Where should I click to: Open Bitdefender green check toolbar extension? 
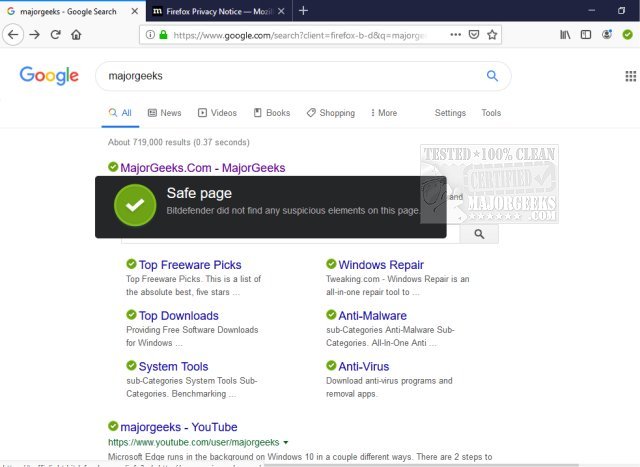(x=628, y=35)
